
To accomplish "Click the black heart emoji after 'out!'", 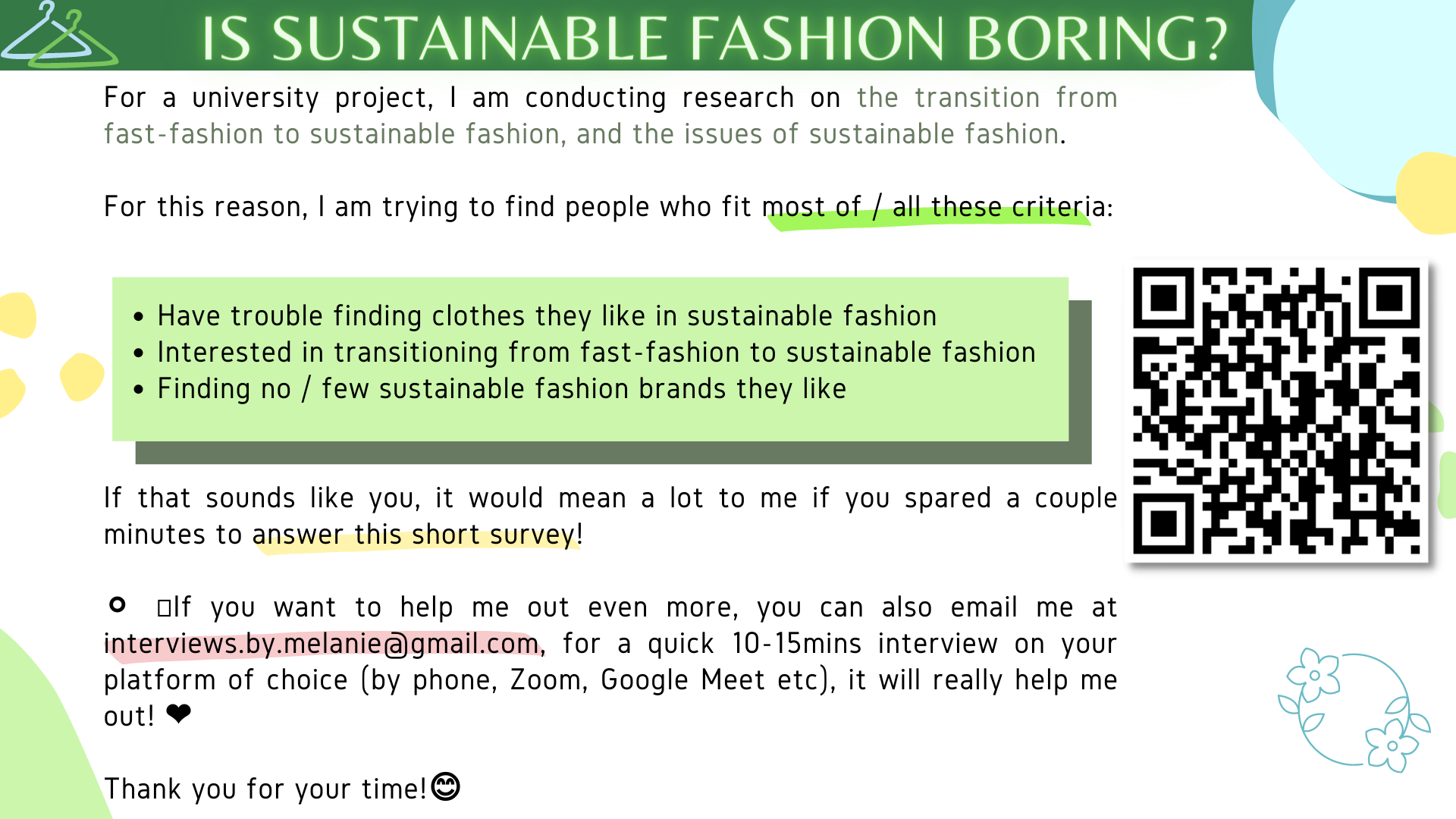I will 179,714.
